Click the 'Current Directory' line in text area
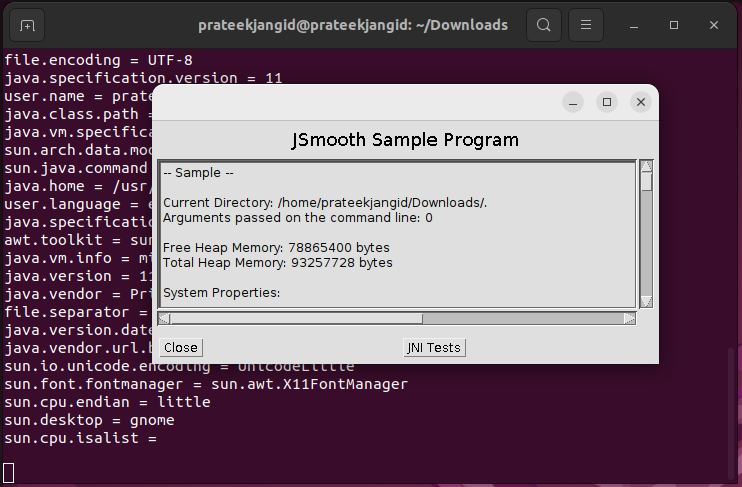 (325, 203)
